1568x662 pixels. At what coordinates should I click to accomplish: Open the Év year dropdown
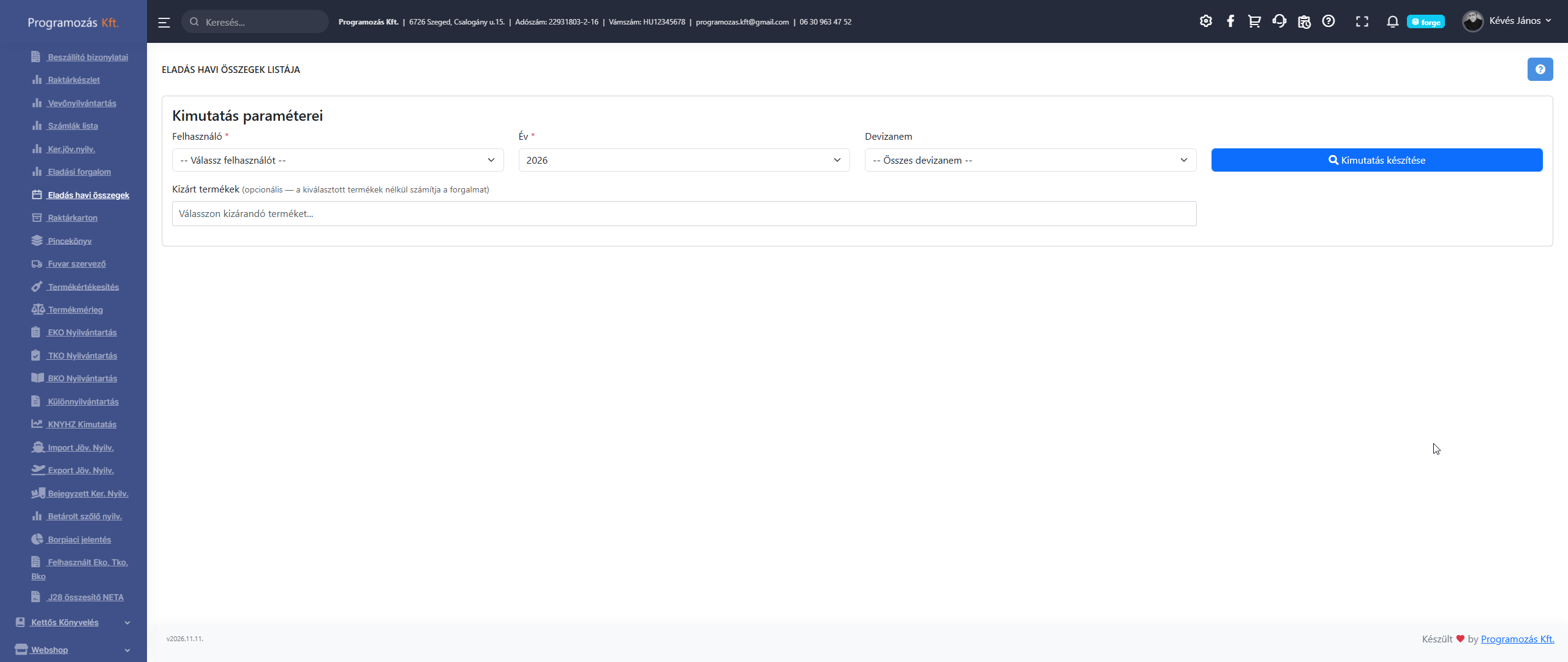click(684, 160)
